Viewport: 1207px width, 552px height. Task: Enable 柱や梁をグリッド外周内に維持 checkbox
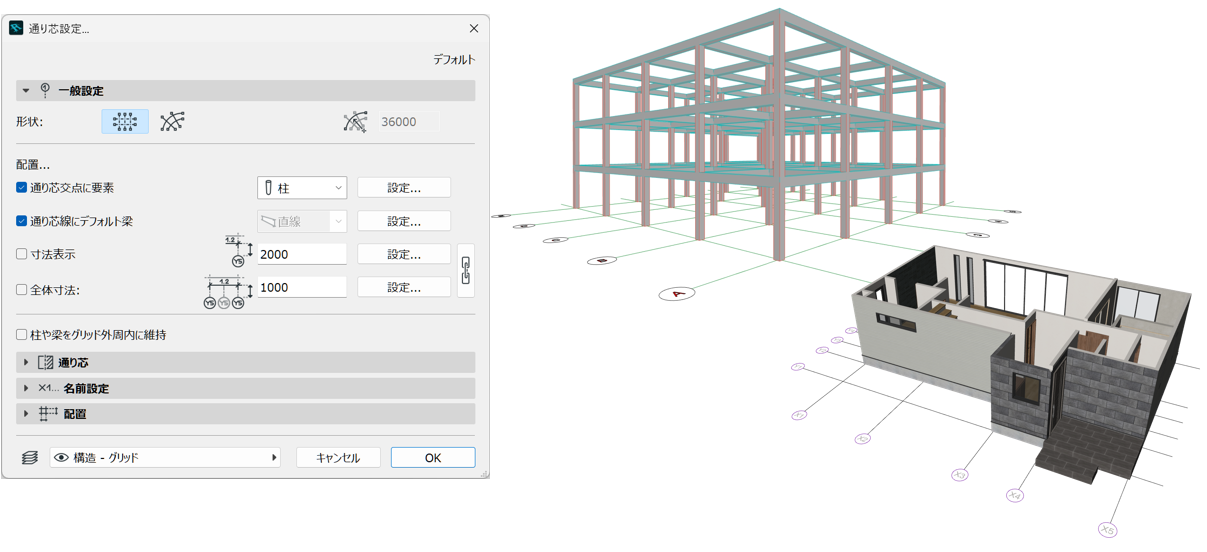tap(22, 335)
